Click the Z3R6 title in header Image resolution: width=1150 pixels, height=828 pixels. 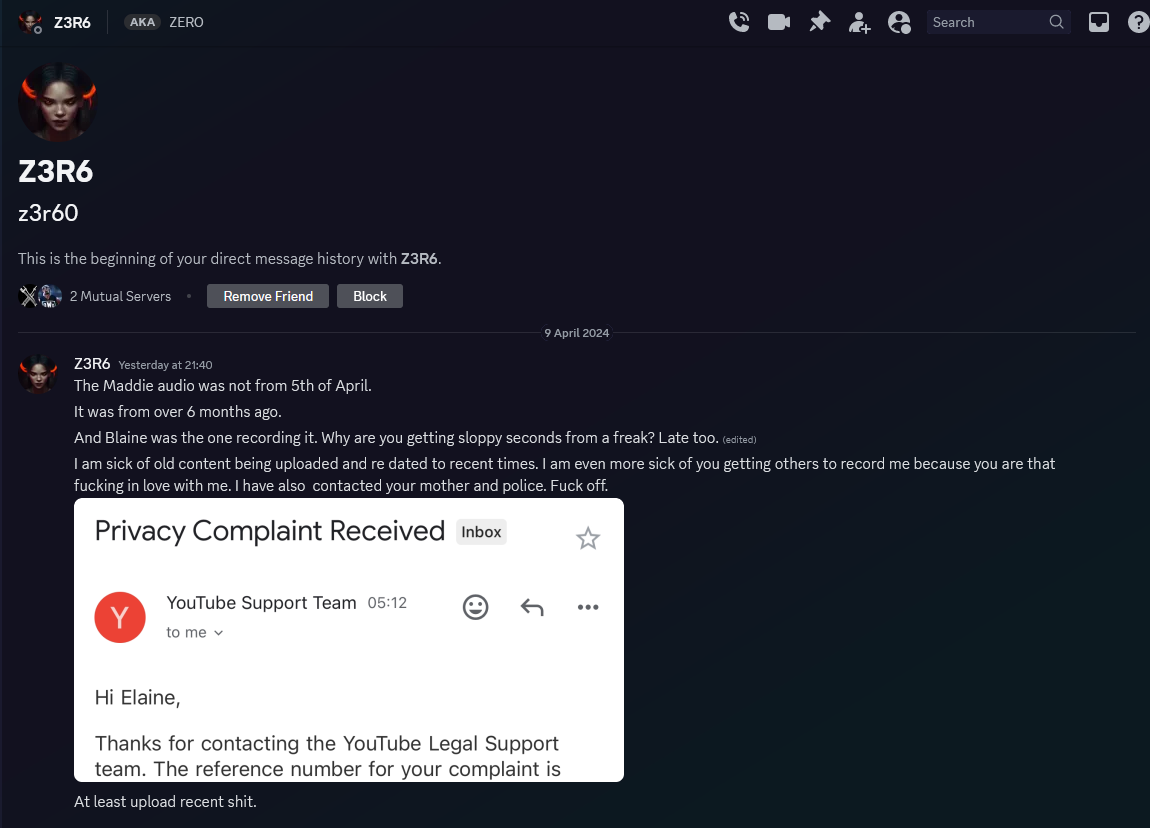click(72, 23)
